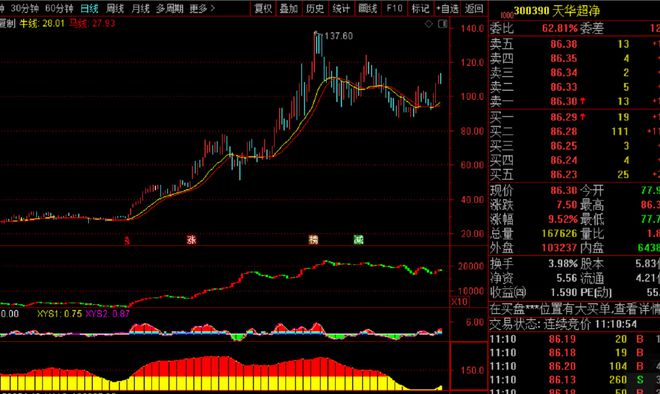The height and width of the screenshot is (394, 660).
Task: Click the X10 scale box on volume axis
Action: coord(459,301)
